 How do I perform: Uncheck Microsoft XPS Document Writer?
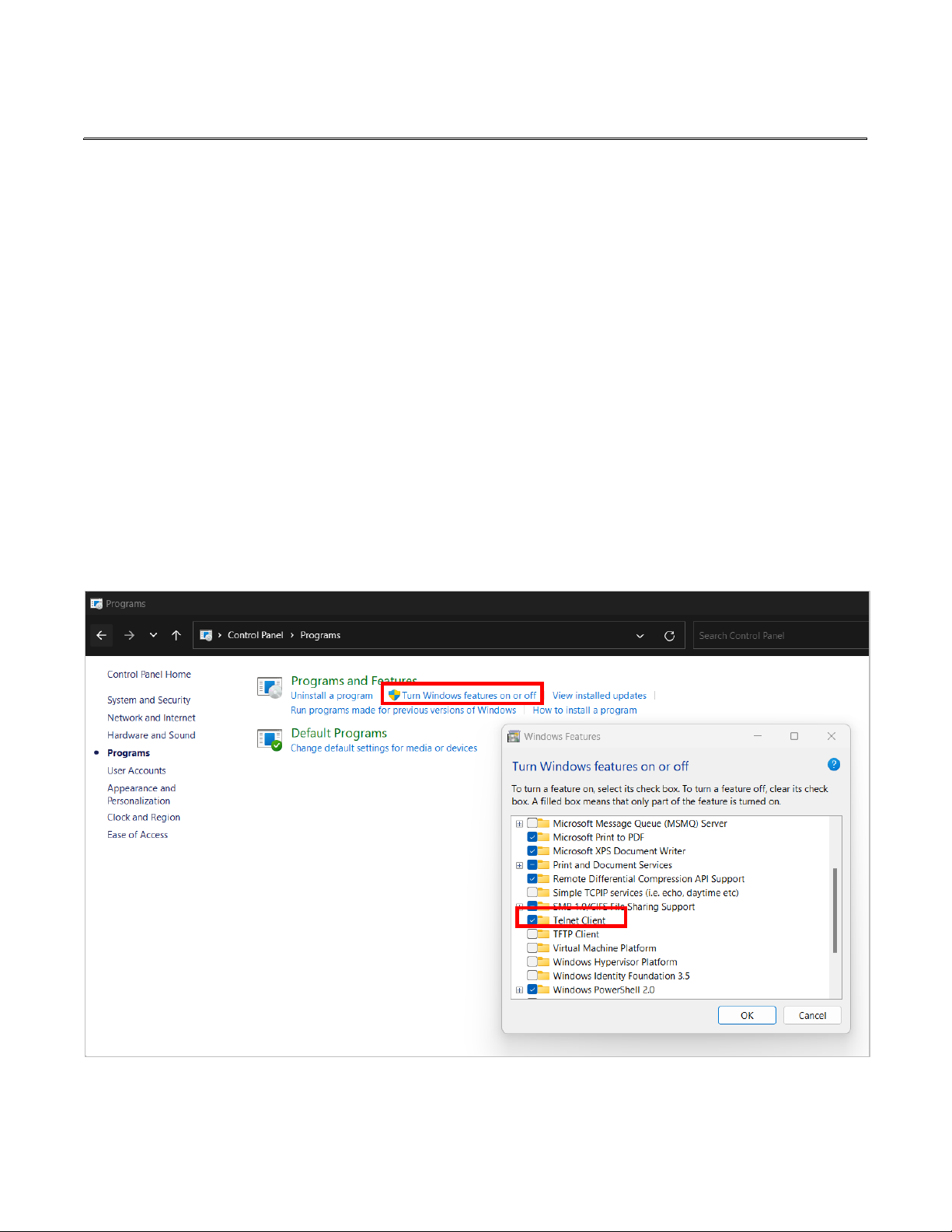tap(532, 851)
